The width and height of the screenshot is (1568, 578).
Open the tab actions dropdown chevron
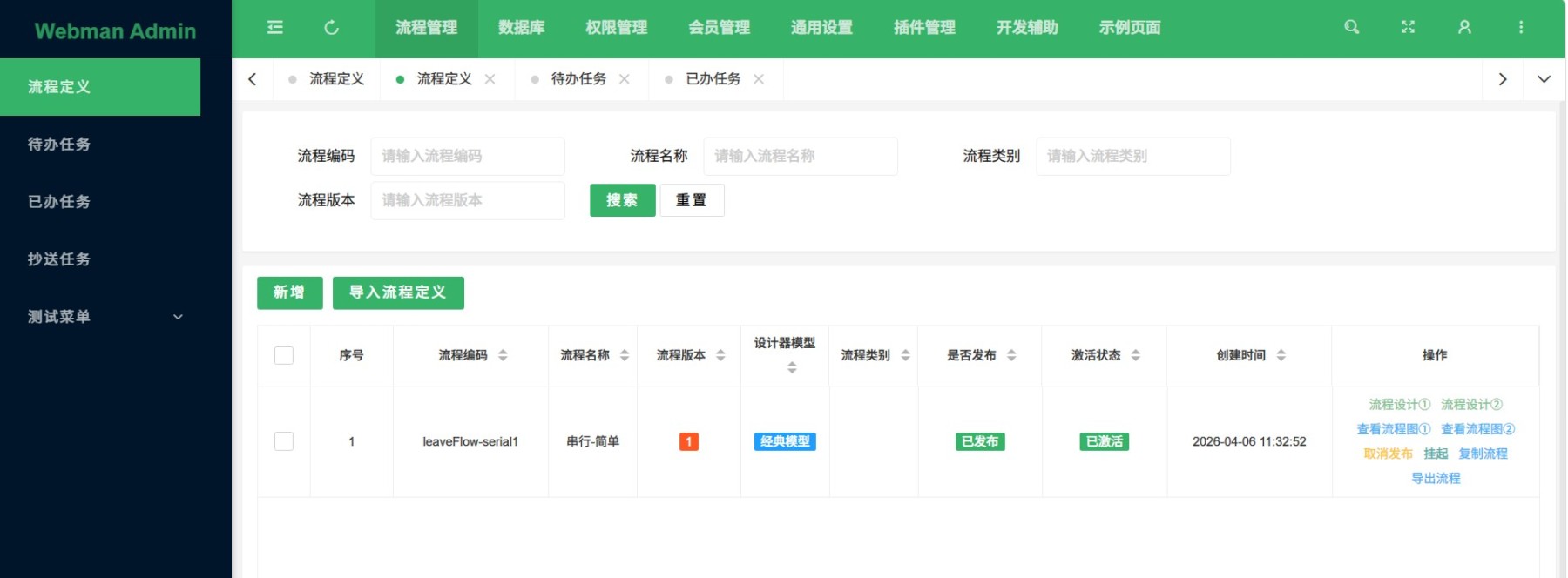pos(1544,79)
